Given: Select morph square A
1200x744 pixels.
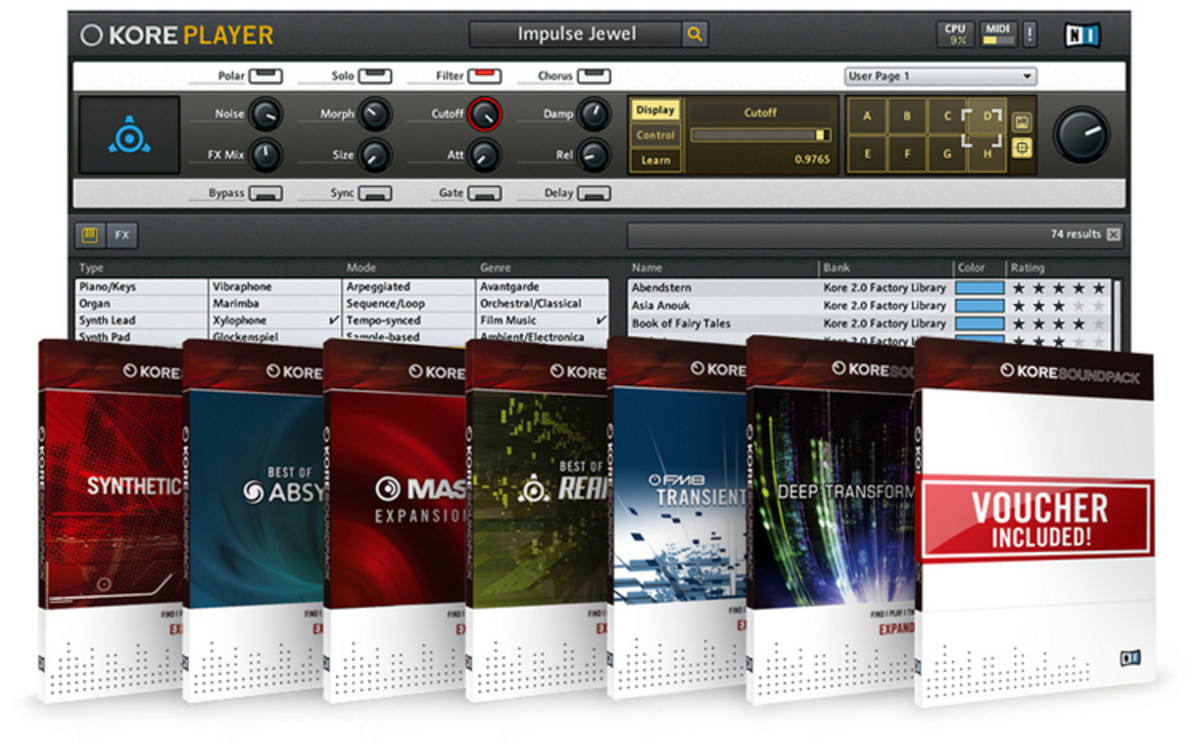Looking at the screenshot, I should point(867,116).
